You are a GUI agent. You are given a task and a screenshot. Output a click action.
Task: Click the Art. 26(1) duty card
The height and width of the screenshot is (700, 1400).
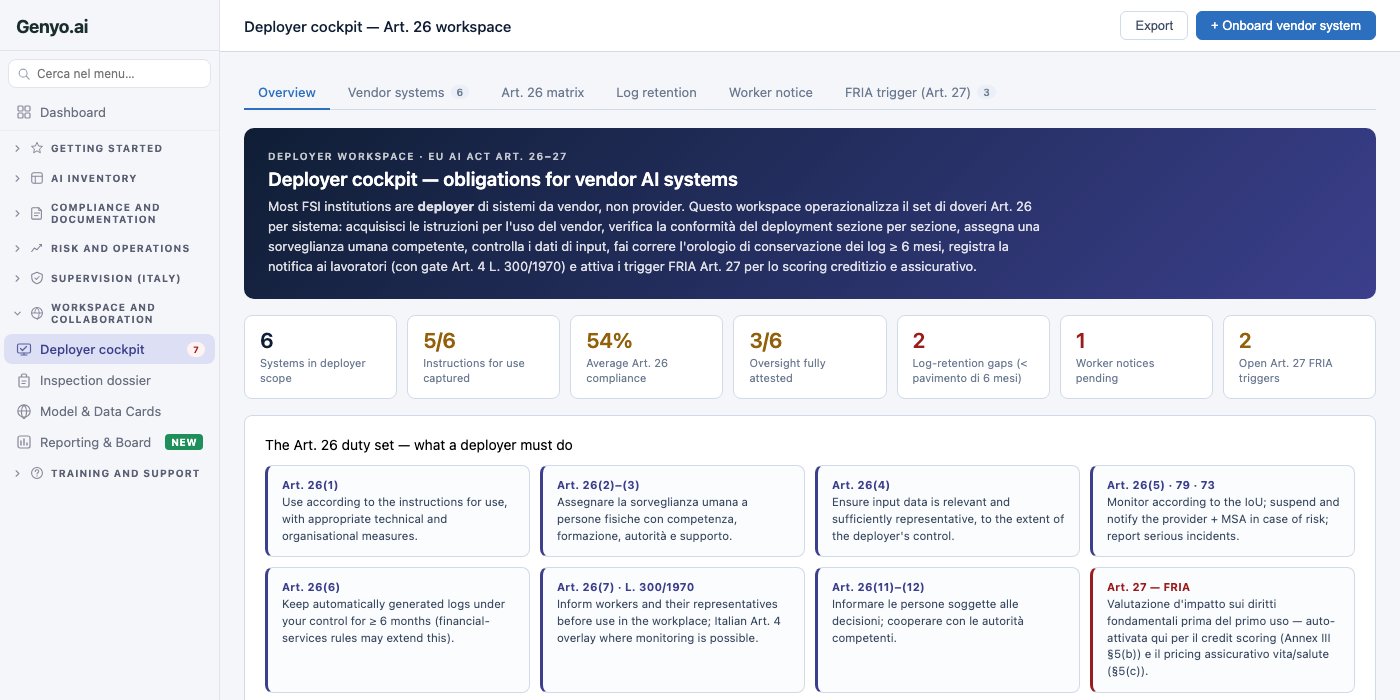point(397,510)
